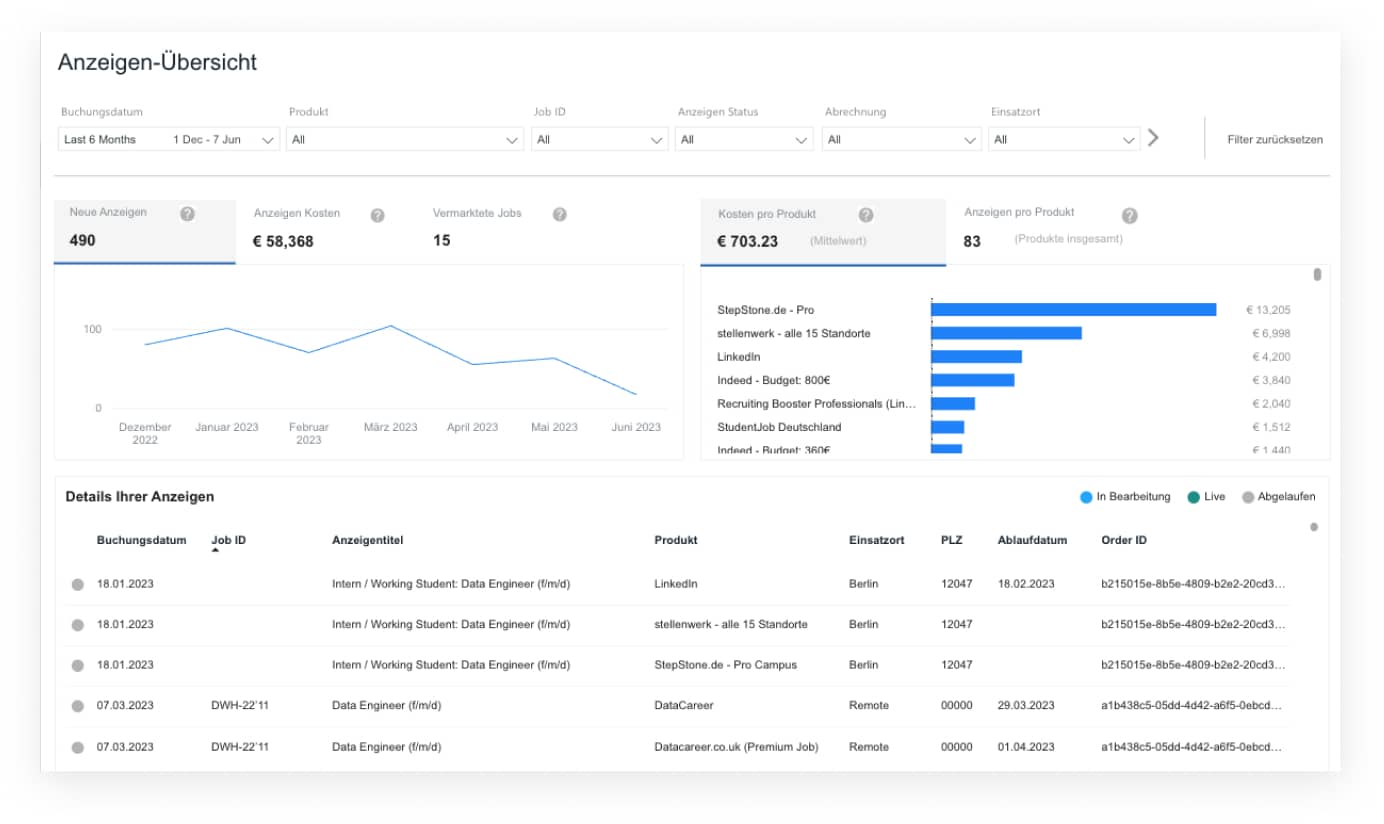The width and height of the screenshot is (1384, 824).
Task: Open the Produkt filter dropdown
Action: pos(405,140)
